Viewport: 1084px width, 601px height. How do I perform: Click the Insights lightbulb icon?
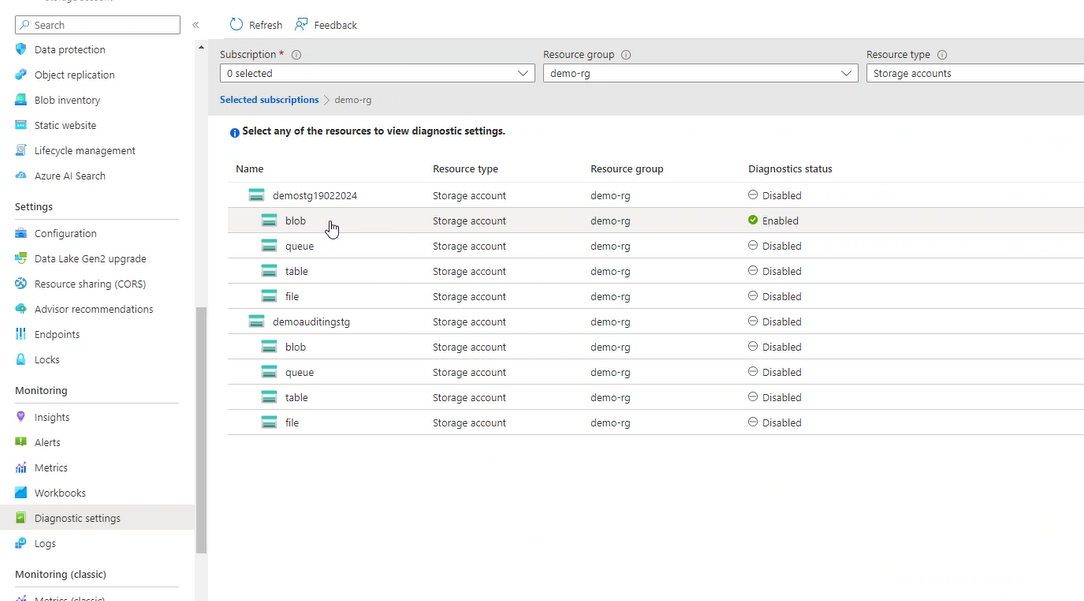tap(21, 417)
